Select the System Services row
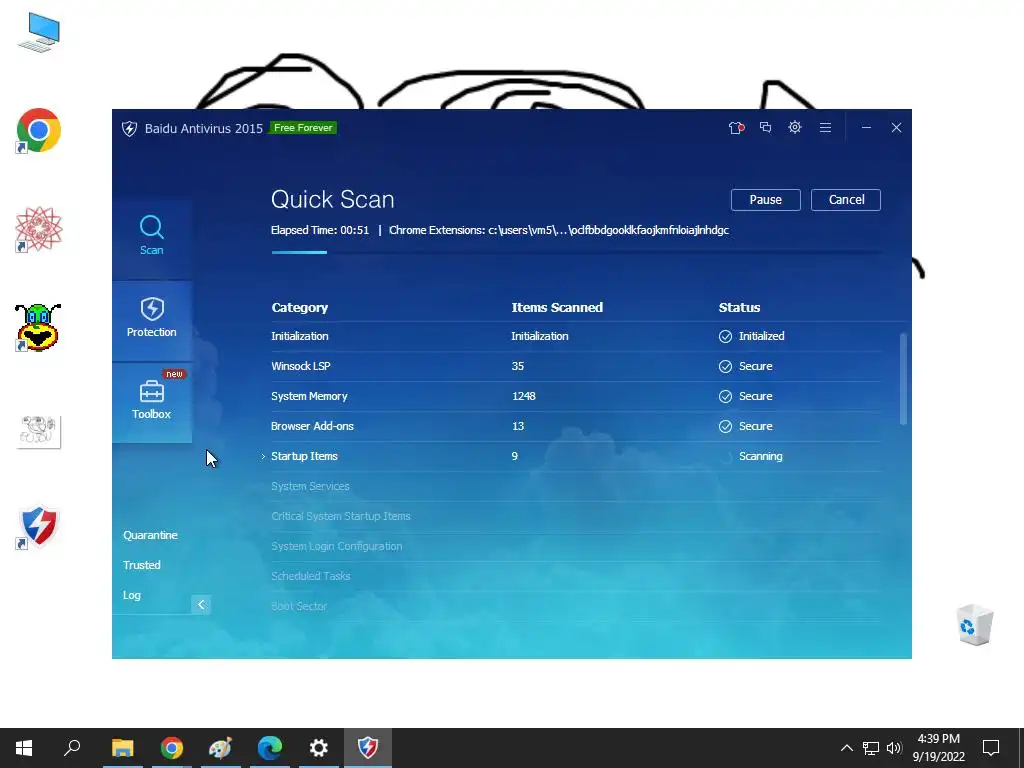The width and height of the screenshot is (1024, 768). [576, 487]
